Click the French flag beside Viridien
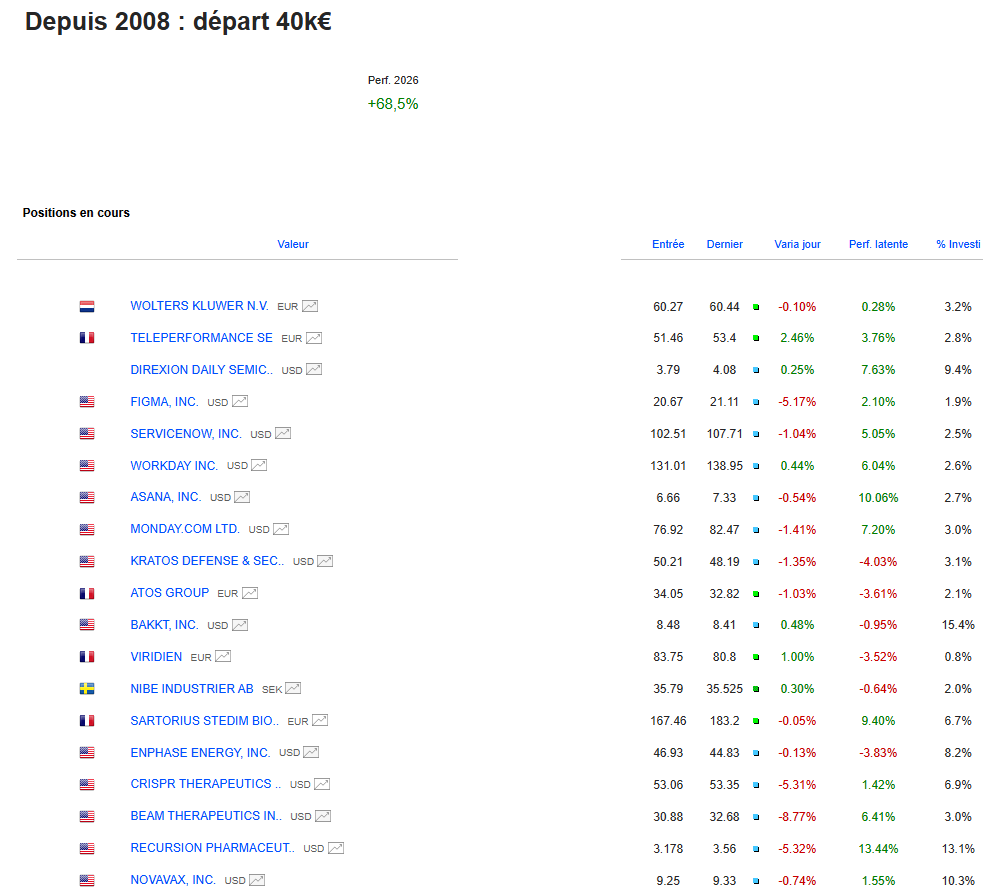This screenshot has width=983, height=896. 87,657
